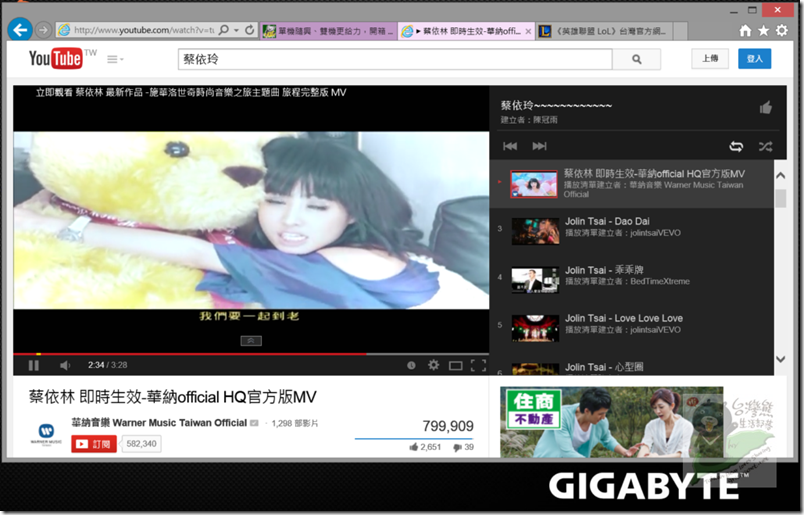Open a new blank tab
Screen dimensions: 804x515
click(x=680, y=31)
